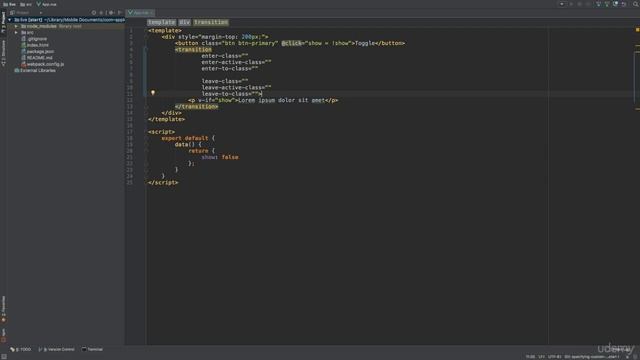The image size is (640, 360).
Task: Place cursor in leave-class attribute
Action: (x=224, y=81)
